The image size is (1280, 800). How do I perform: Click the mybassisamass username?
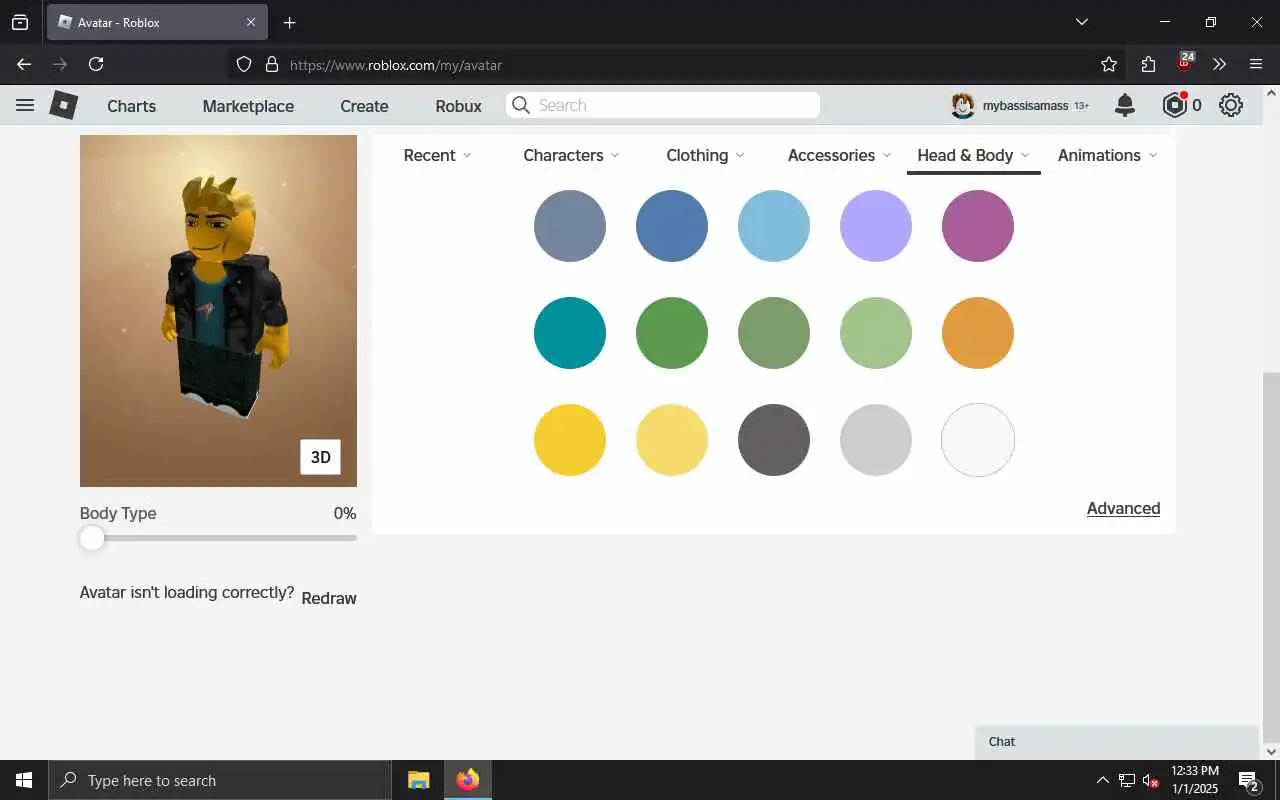tap(1025, 106)
